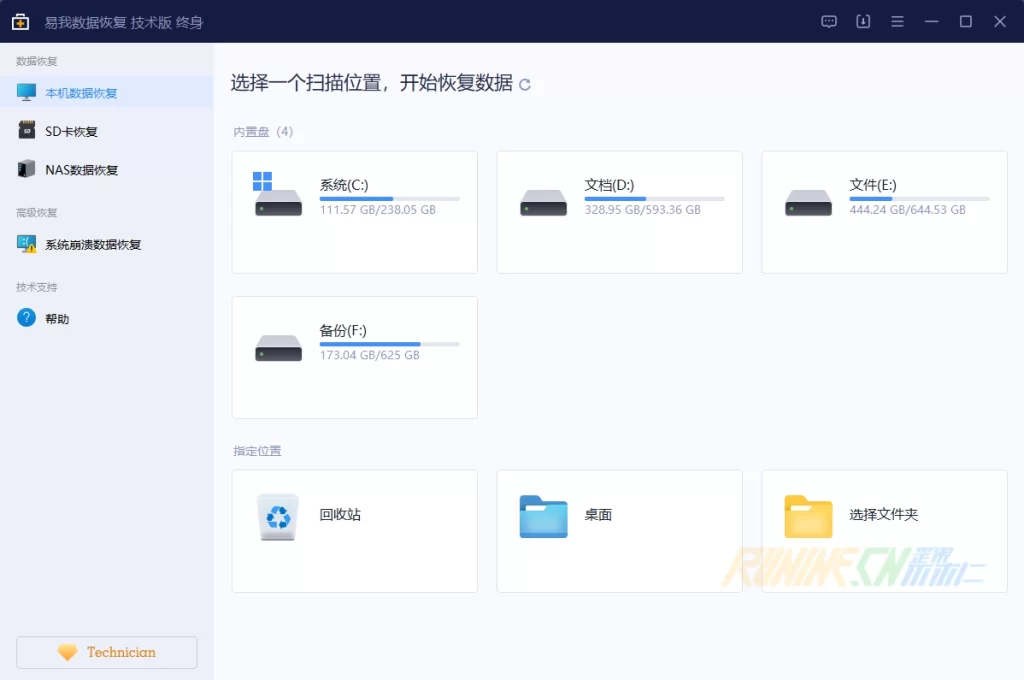Select the 系统(C:) drive icon
This screenshot has height=680, width=1024.
click(278, 202)
